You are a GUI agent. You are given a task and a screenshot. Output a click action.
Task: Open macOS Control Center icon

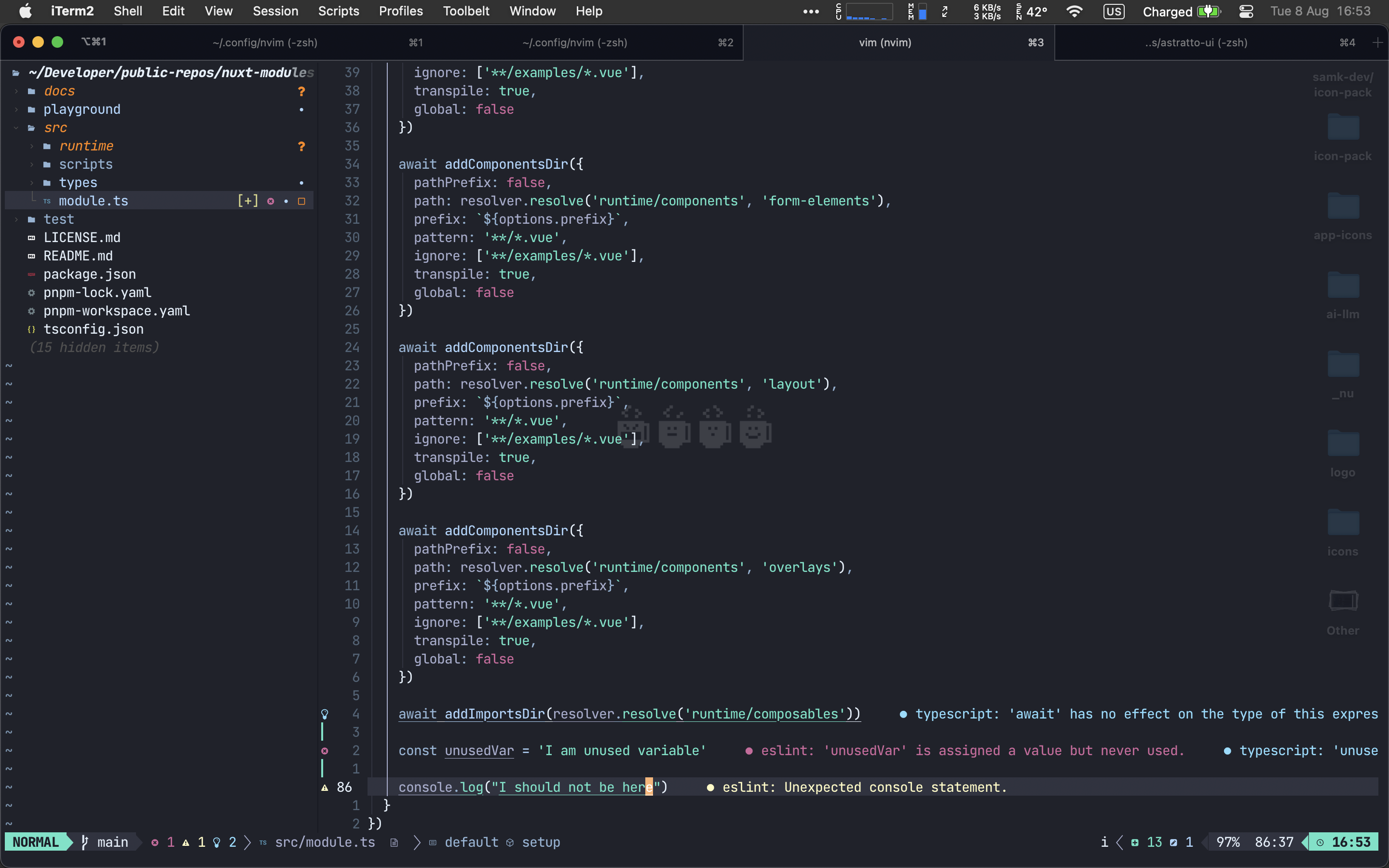point(1246,12)
